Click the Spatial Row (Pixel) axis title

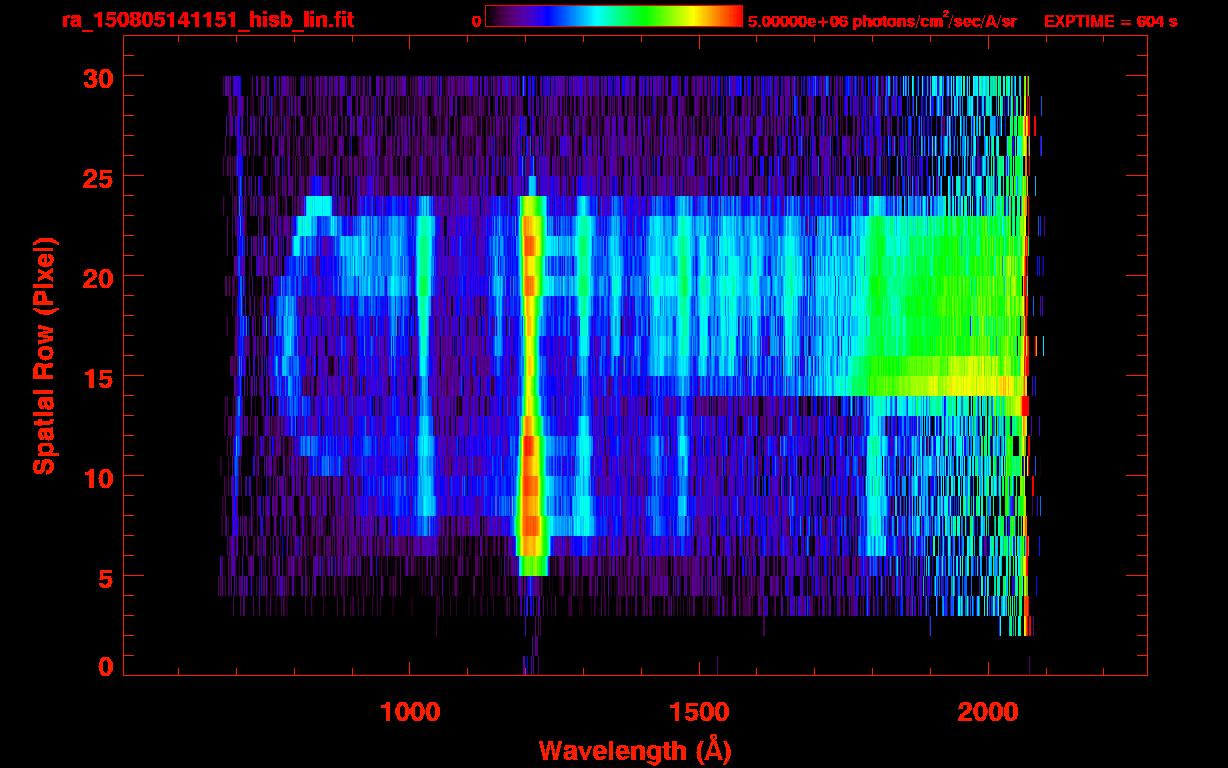44,356
